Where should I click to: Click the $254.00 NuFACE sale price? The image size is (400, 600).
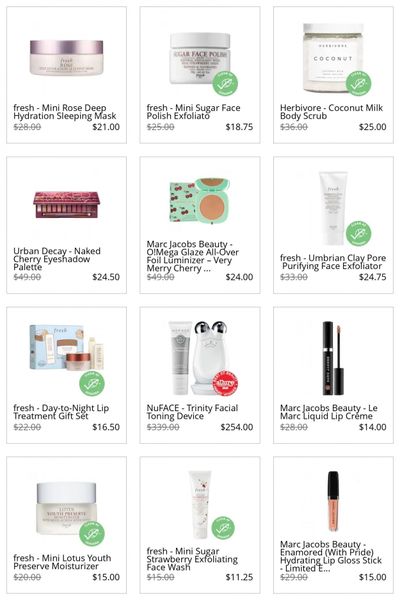click(237, 427)
